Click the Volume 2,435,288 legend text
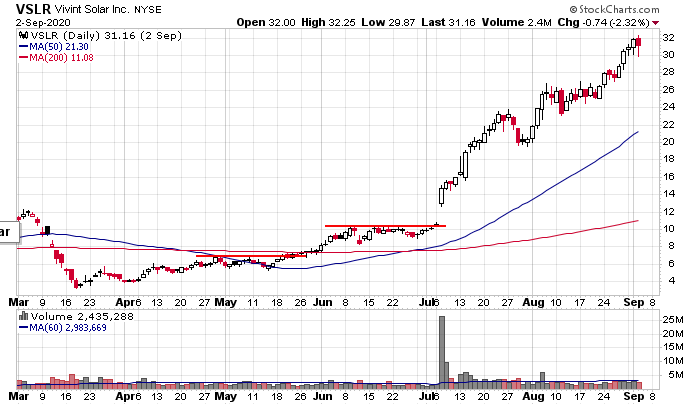700x405 pixels. coord(82,317)
